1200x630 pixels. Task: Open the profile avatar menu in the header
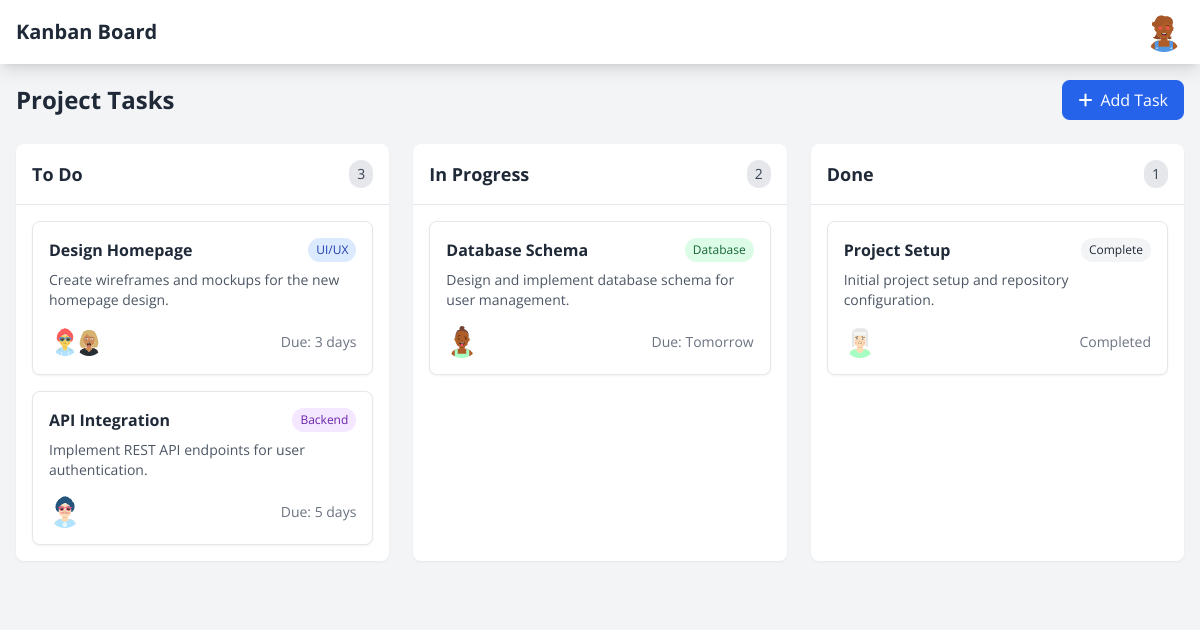[x=1163, y=32]
